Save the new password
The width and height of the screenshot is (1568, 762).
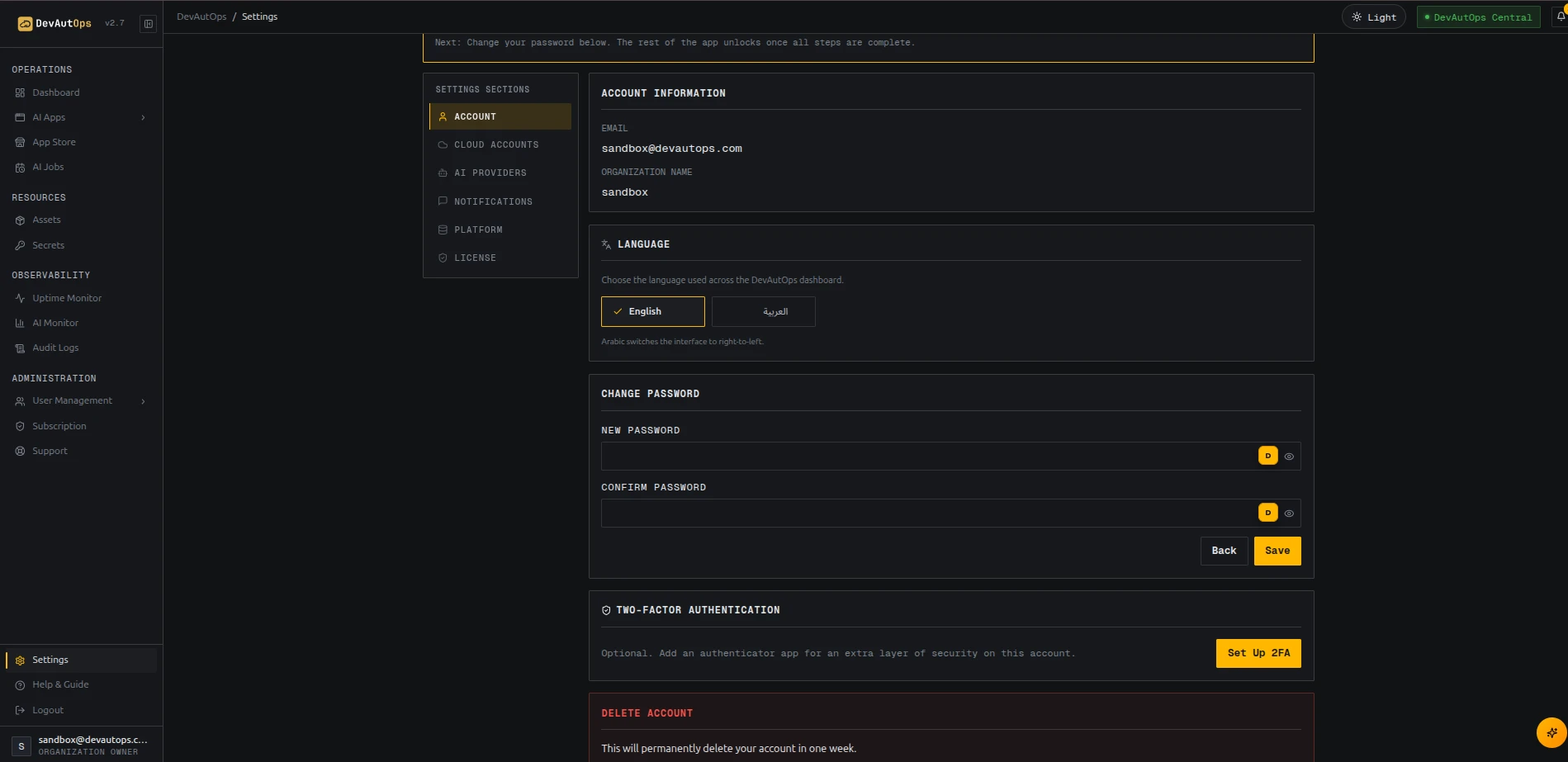(x=1277, y=551)
